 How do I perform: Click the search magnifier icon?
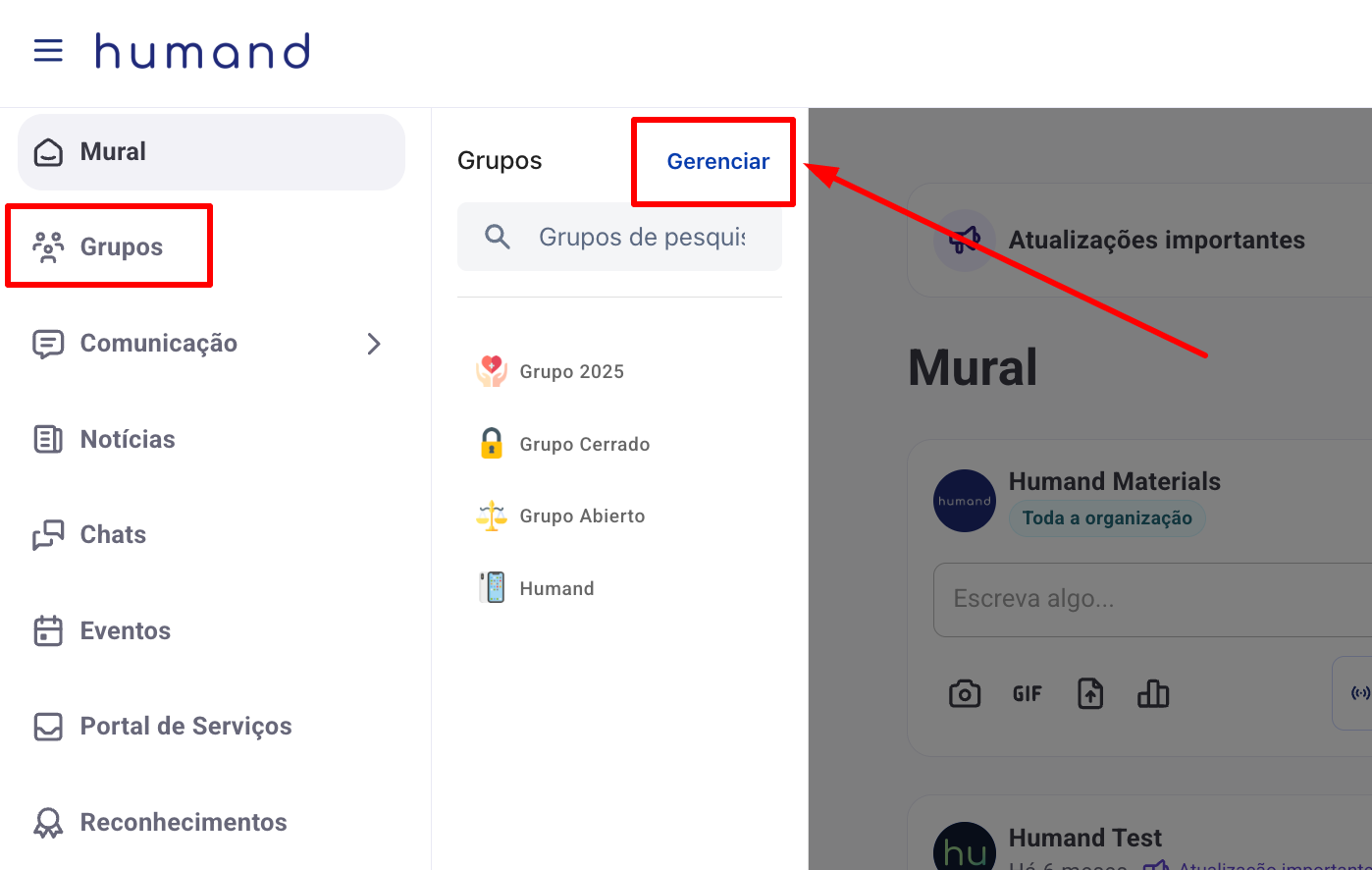[498, 237]
